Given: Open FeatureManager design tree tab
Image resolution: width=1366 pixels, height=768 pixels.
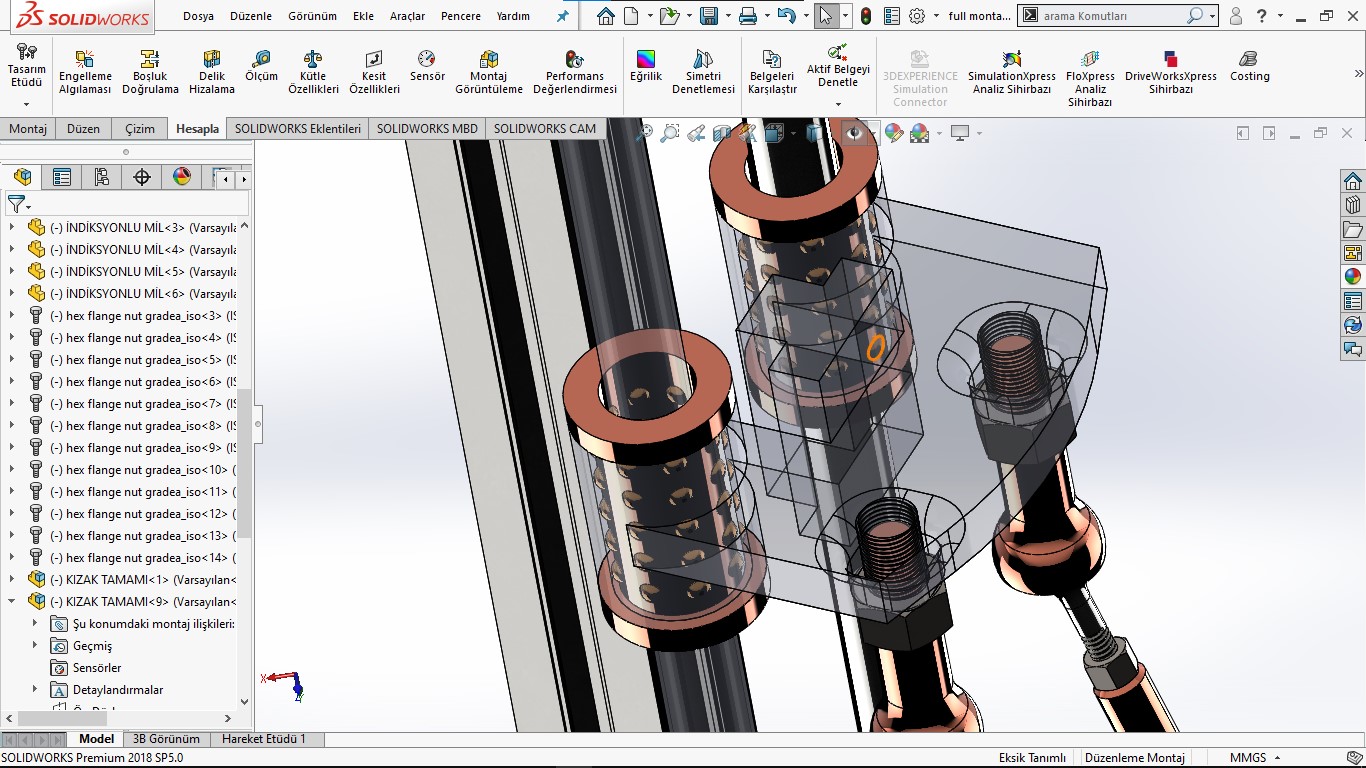Looking at the screenshot, I should pyautogui.click(x=22, y=177).
